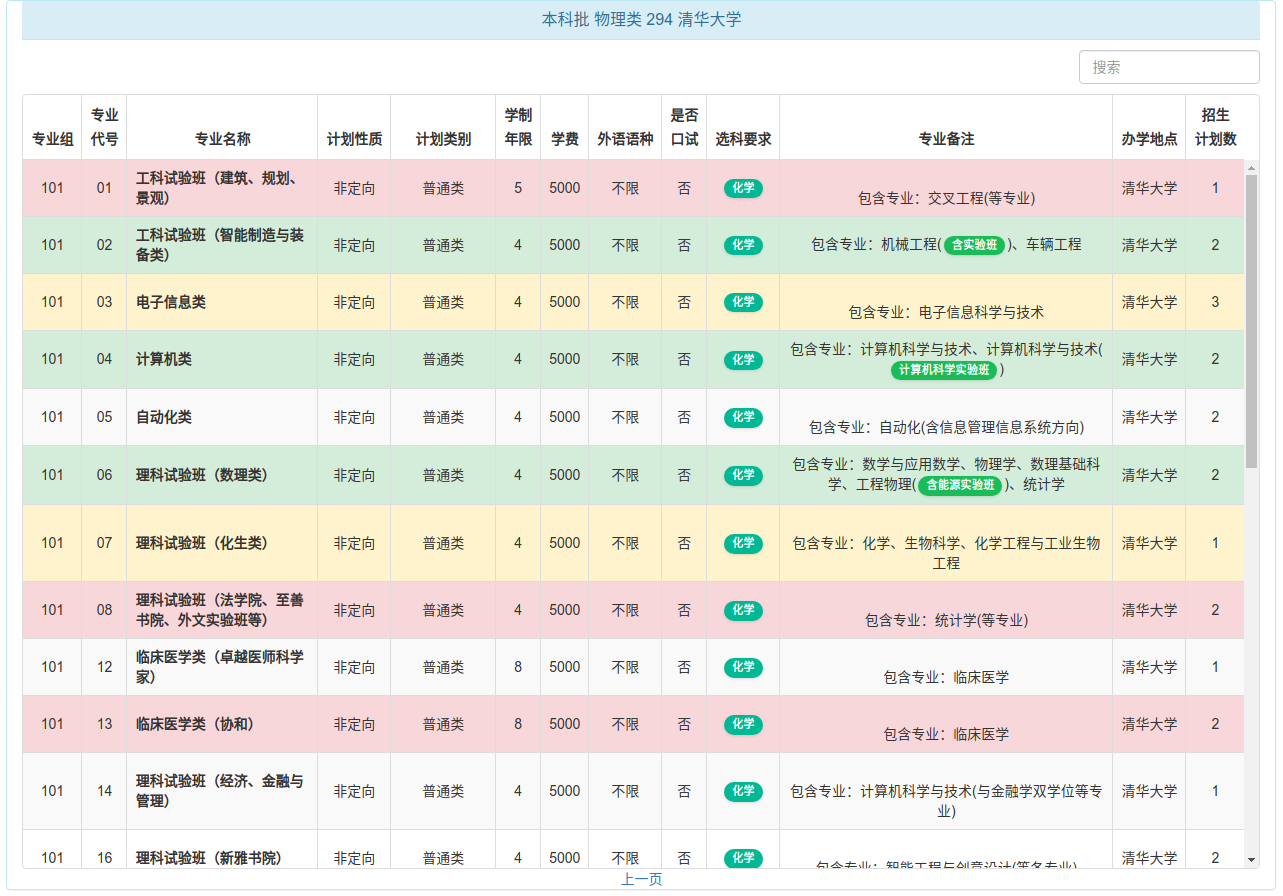Viewport: 1283px width, 896px height.
Task: Click the 本科批 物理类 294 清华大学 title
Action: coord(641,19)
